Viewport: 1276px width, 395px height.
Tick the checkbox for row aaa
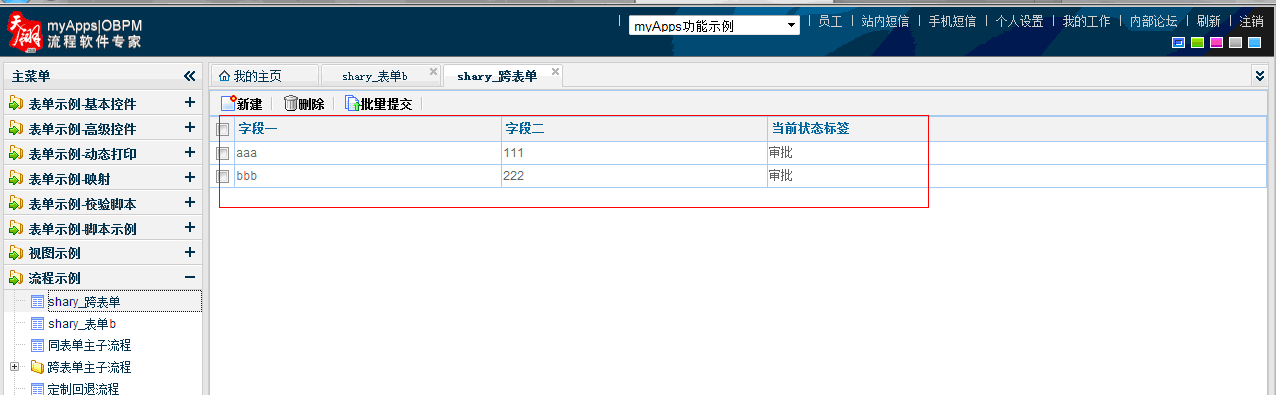point(223,153)
